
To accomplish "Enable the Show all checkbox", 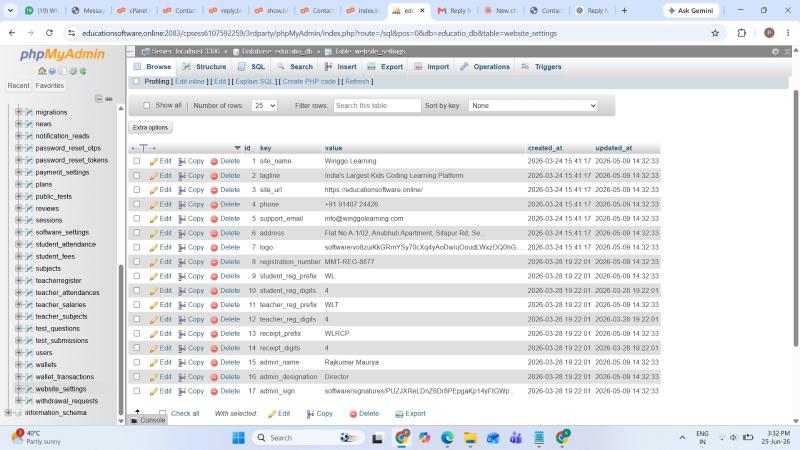I will (147, 106).
